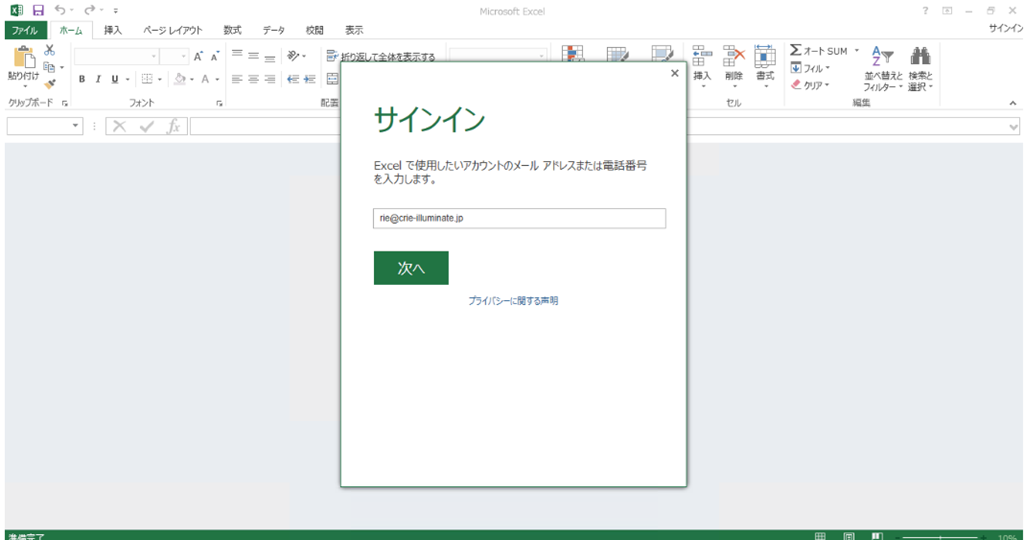Click the Insert cells icon (挿入)
This screenshot has height=540, width=1024.
(702, 56)
